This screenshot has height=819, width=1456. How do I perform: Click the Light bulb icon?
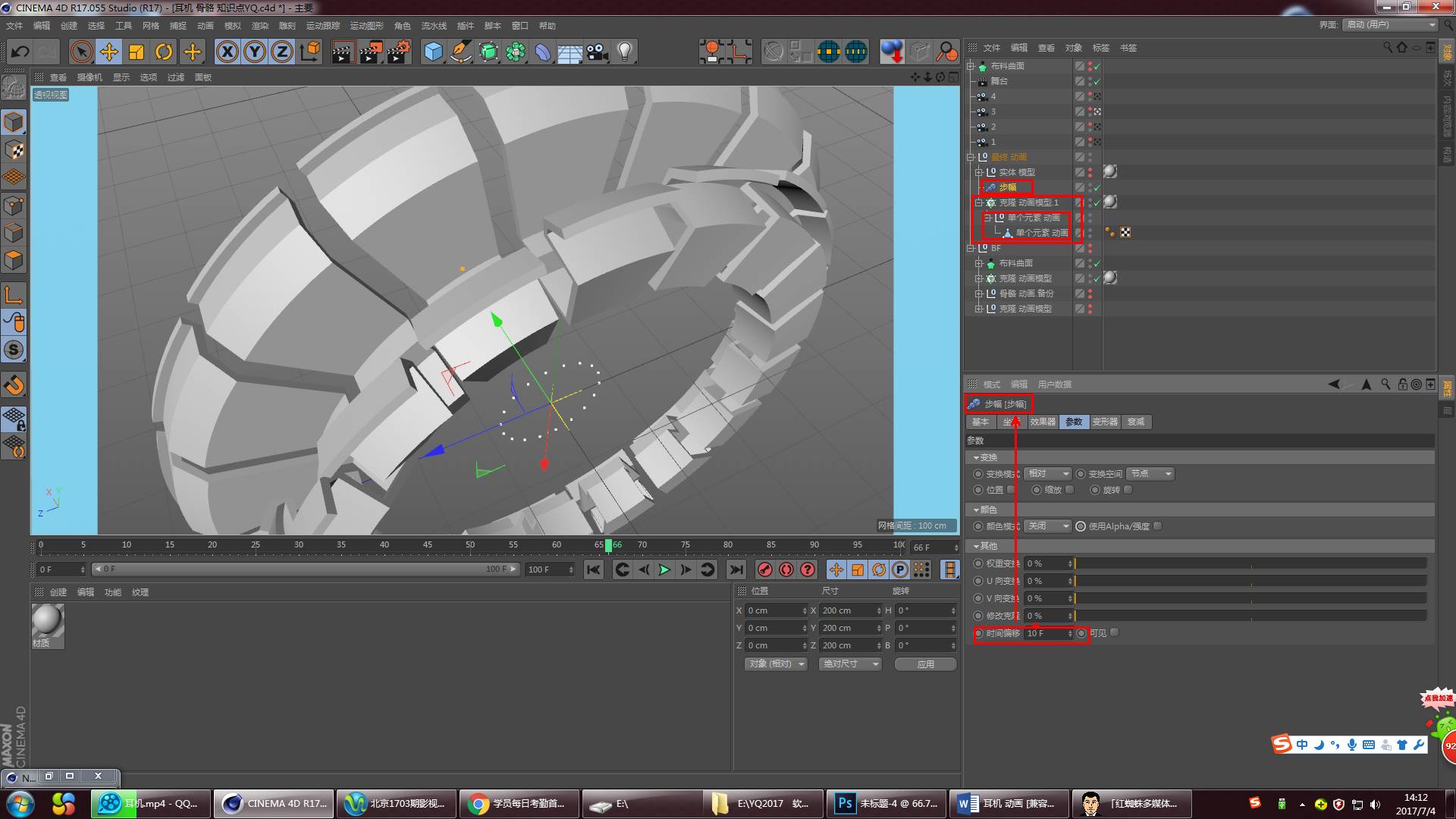click(625, 52)
